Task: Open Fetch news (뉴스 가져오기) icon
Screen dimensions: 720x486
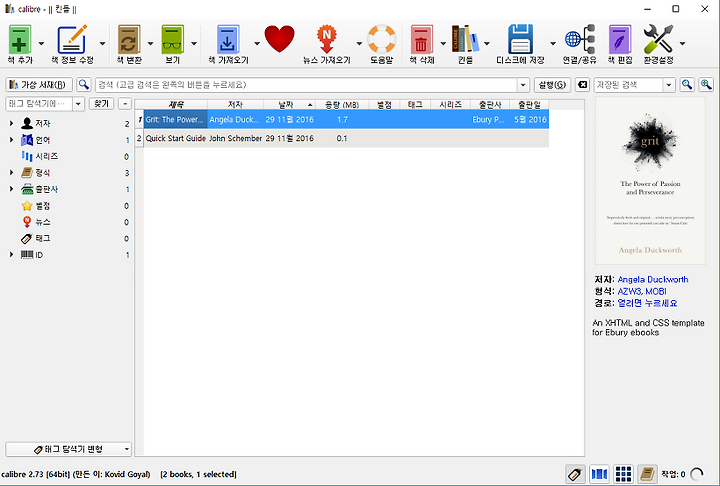Action: click(326, 40)
